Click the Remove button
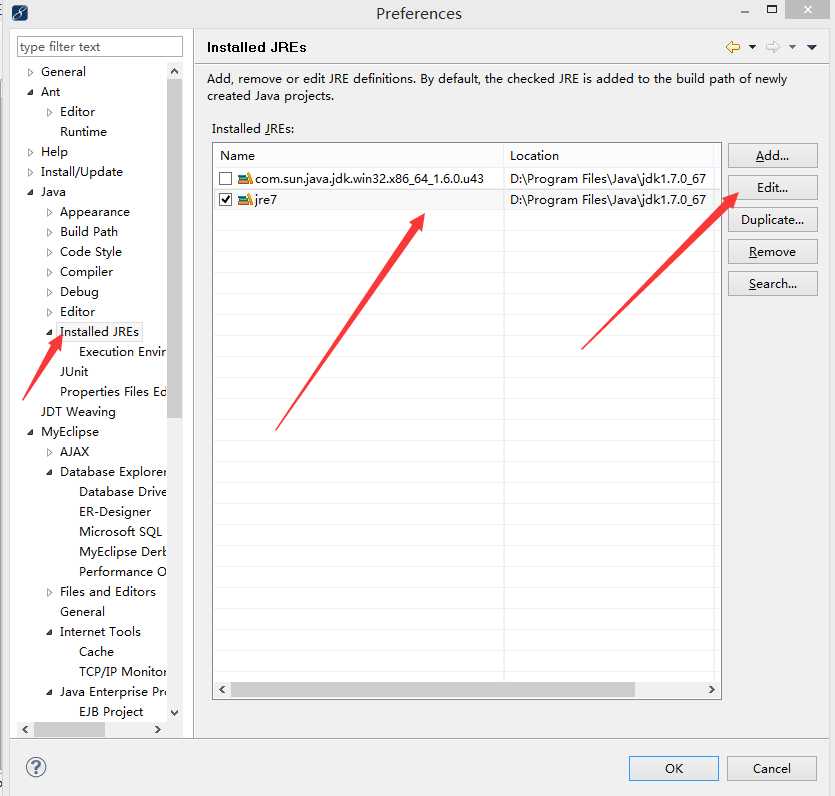Viewport: 835px width, 796px height. 772,251
